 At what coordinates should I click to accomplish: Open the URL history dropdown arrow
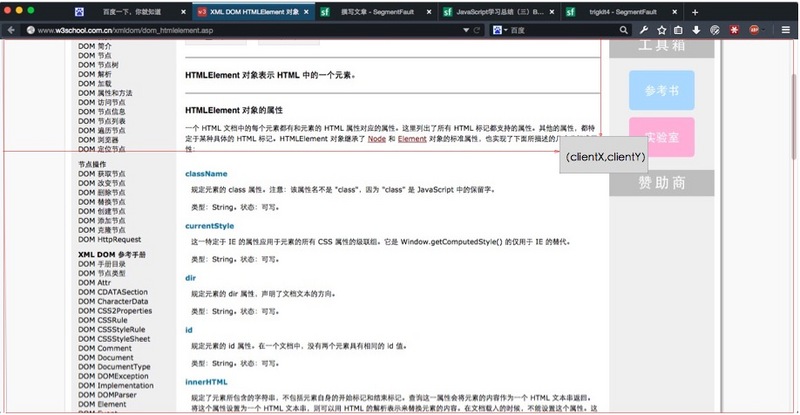tap(466, 30)
